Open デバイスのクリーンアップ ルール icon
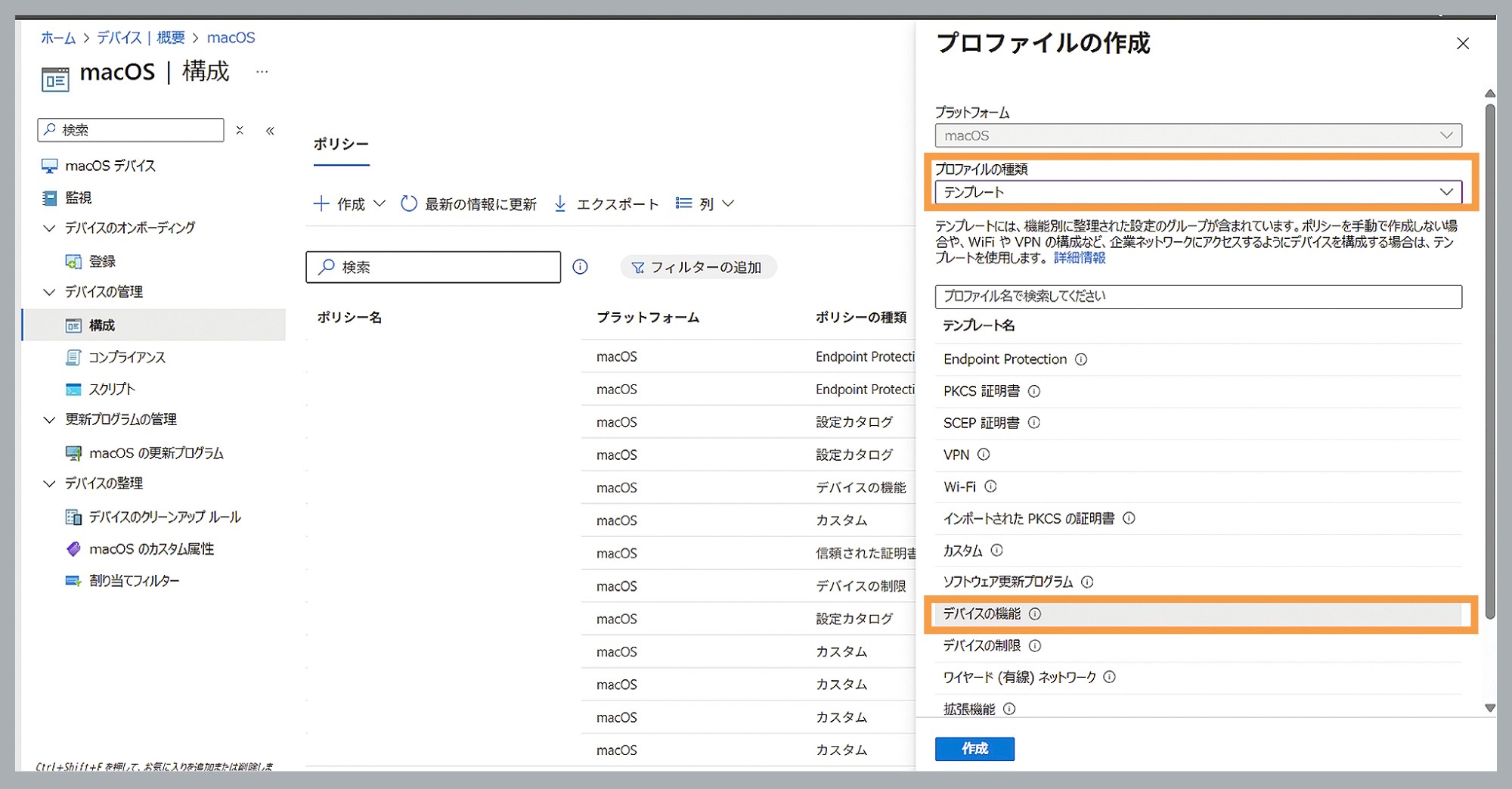The height and width of the screenshot is (789, 1512). pyautogui.click(x=73, y=517)
